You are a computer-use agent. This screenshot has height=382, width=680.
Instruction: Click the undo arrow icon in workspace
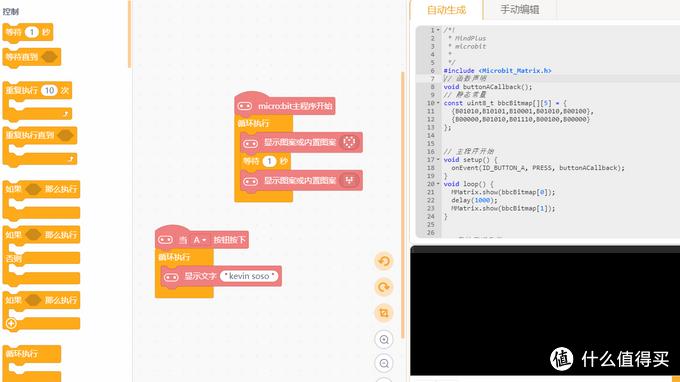click(384, 261)
